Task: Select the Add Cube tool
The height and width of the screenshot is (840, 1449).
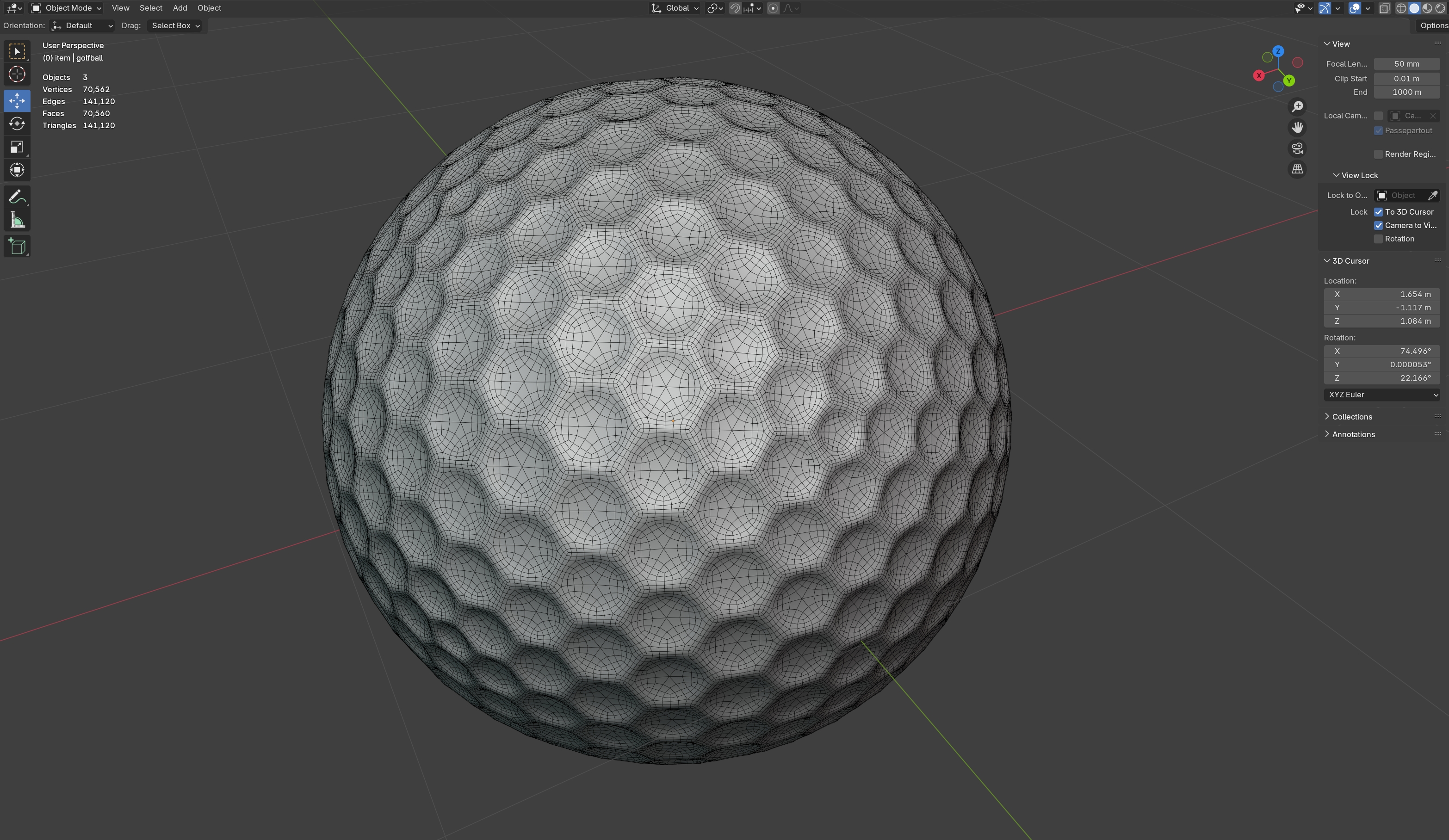Action: click(17, 247)
